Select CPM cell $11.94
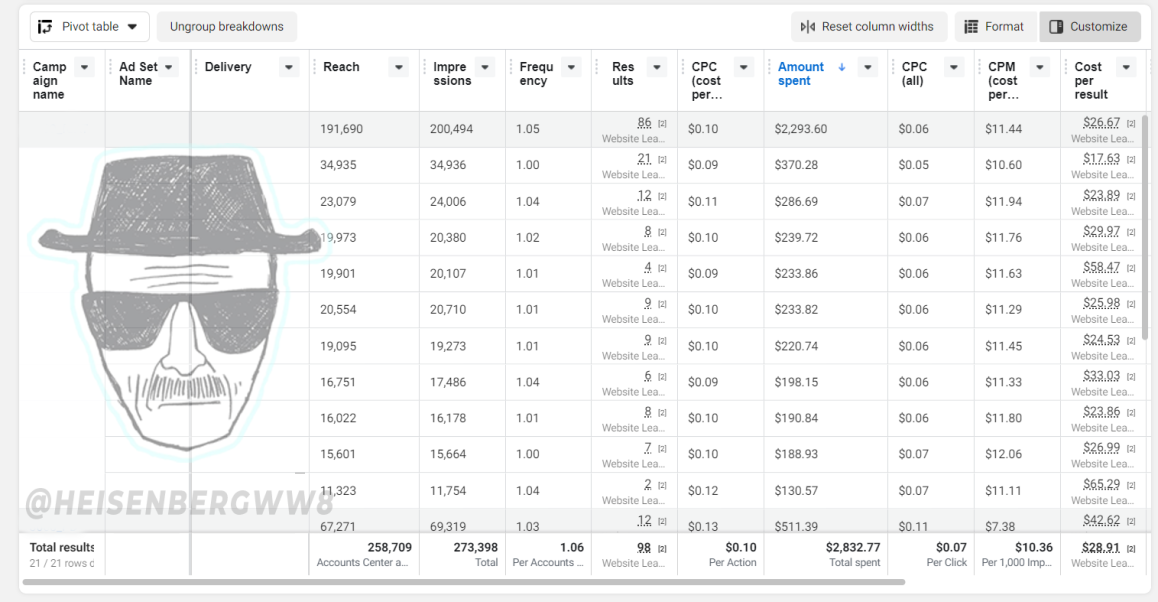 click(1017, 202)
